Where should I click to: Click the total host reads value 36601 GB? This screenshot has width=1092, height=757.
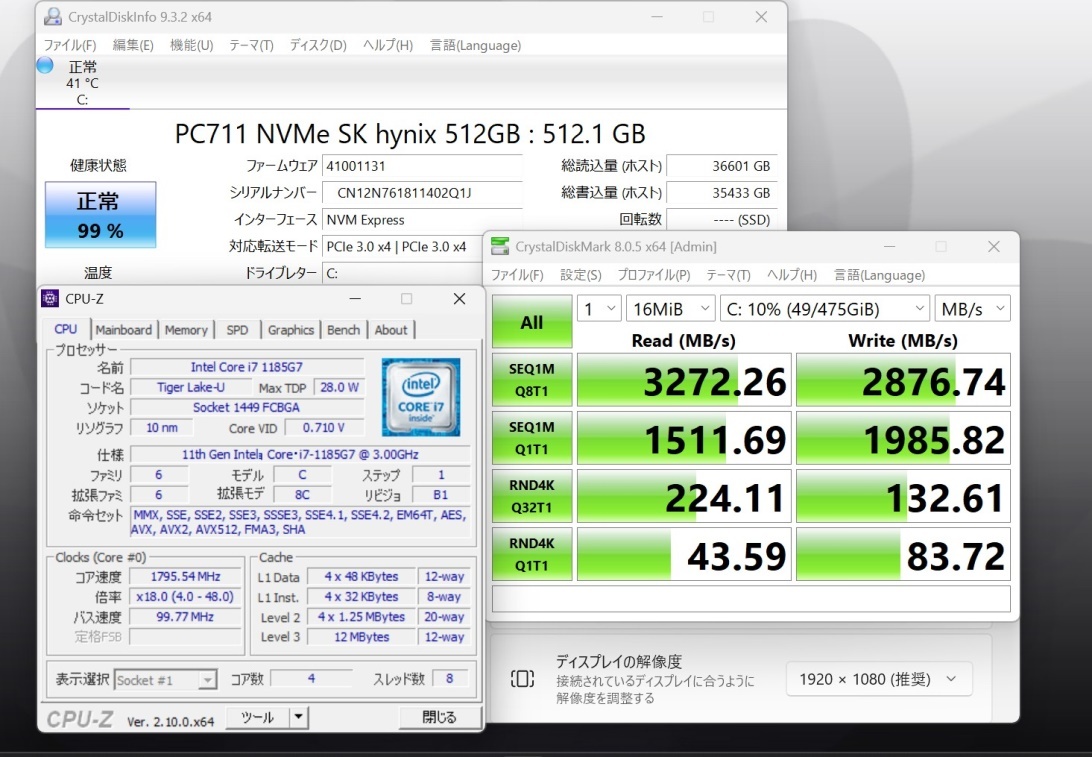[722, 166]
